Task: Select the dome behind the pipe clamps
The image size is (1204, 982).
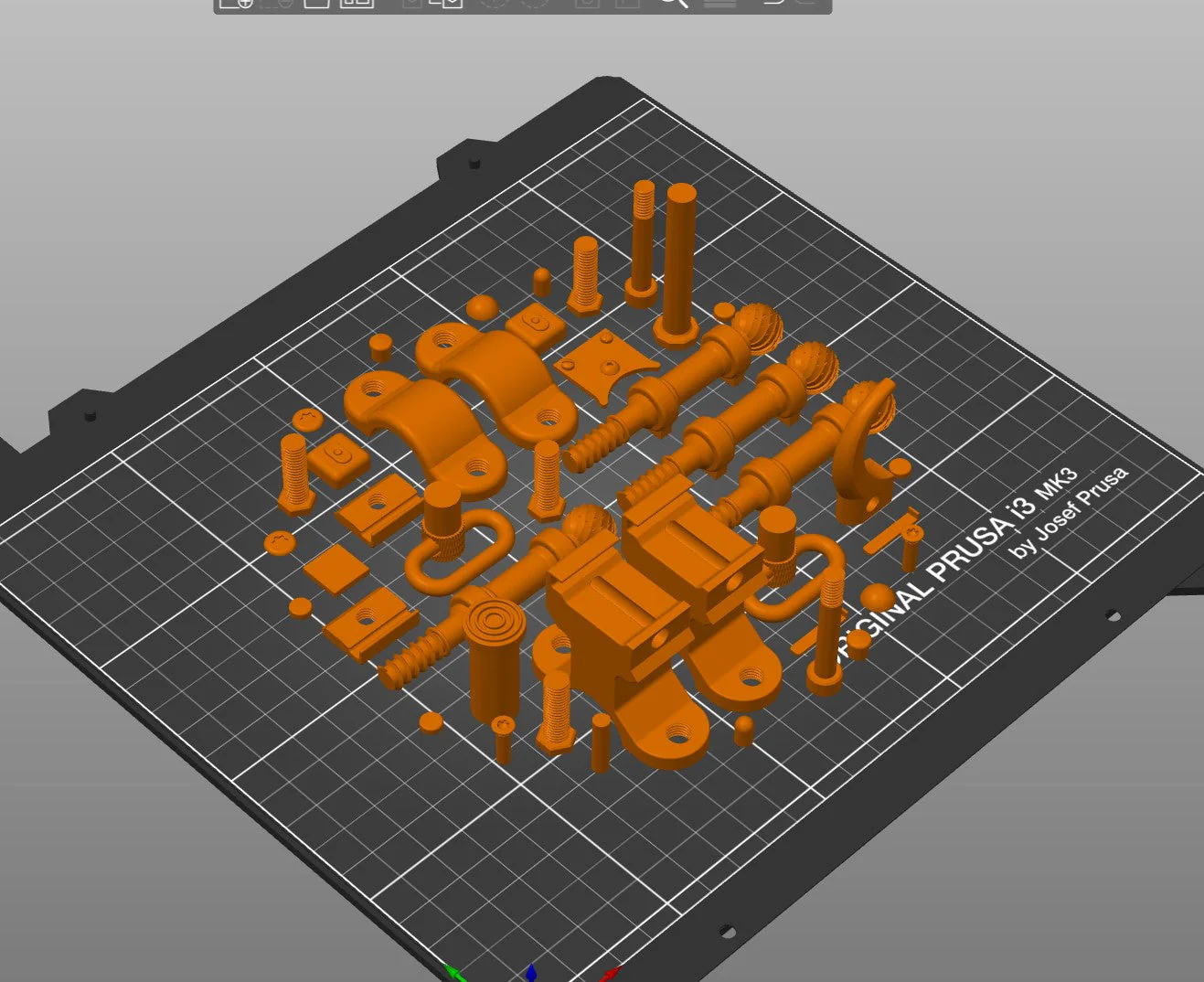Action: pos(482,307)
